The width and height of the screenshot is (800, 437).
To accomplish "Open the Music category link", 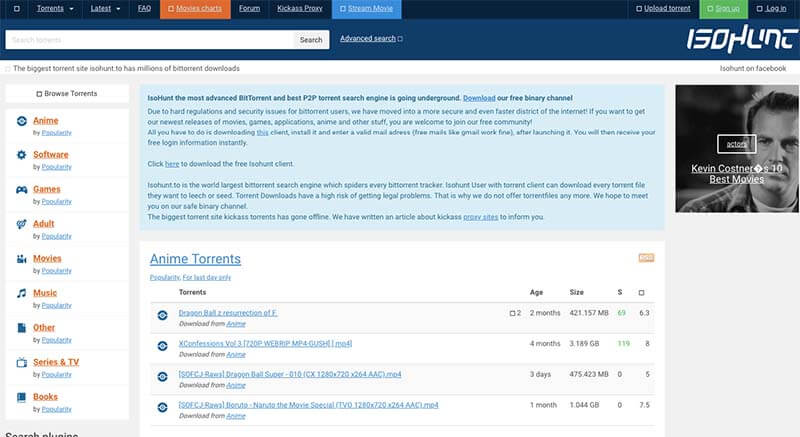I will pos(45,293).
